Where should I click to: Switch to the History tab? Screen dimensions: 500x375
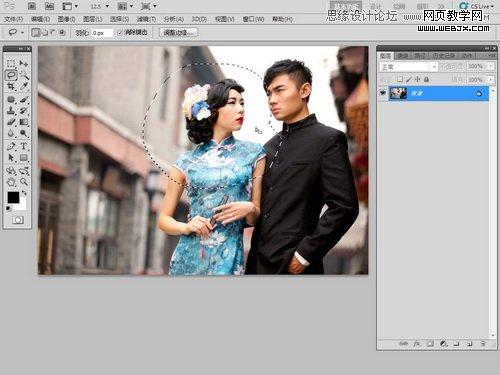coord(443,56)
